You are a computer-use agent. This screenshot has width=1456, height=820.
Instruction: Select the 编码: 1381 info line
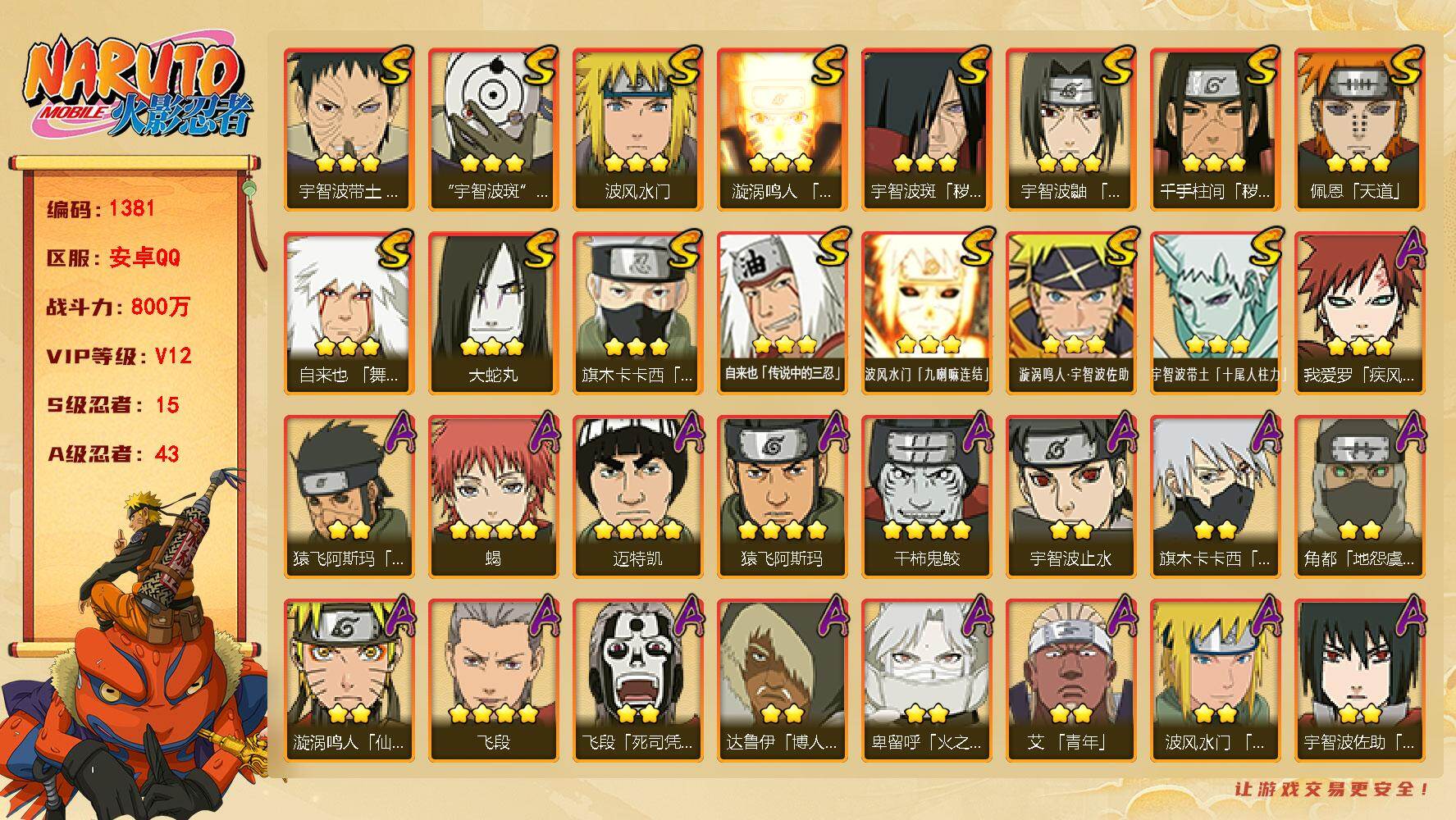pyautogui.click(x=101, y=208)
